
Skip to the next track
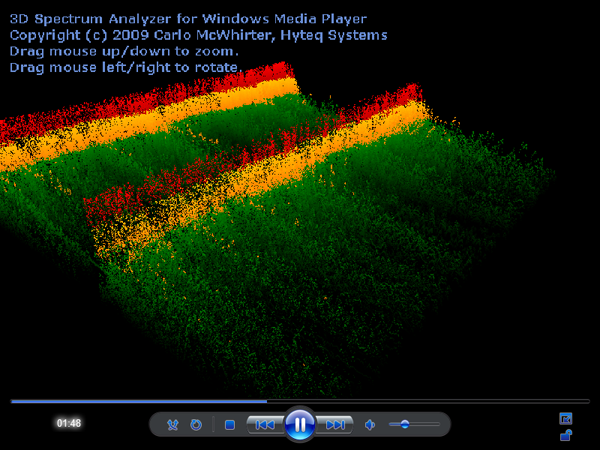pos(334,425)
